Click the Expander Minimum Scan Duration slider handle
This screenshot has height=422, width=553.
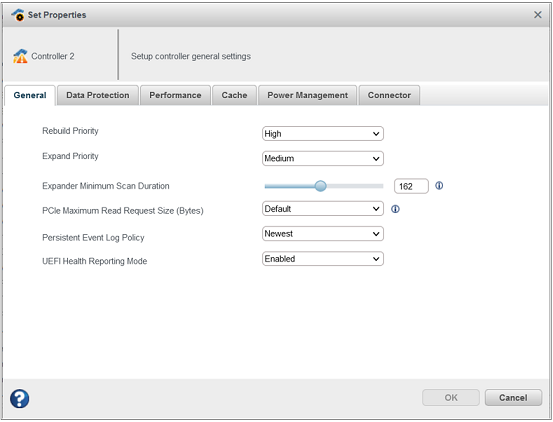[320, 186]
